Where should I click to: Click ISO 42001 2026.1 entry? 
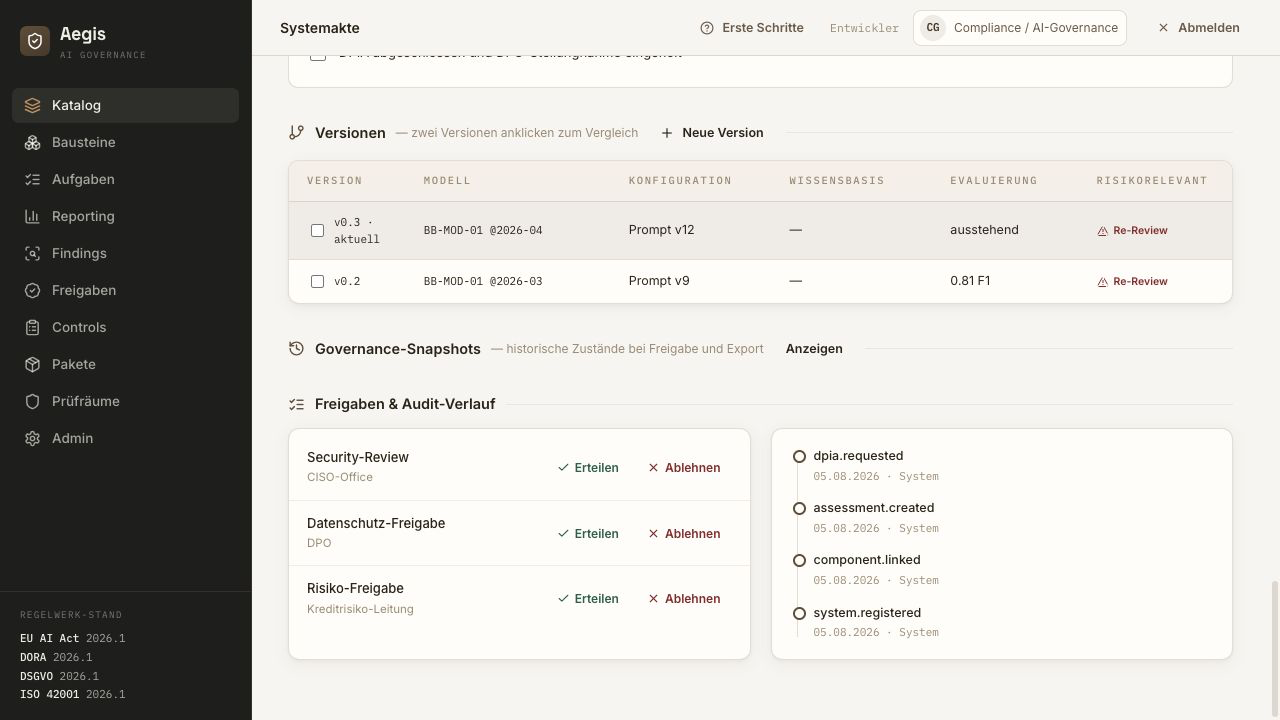coord(72,694)
